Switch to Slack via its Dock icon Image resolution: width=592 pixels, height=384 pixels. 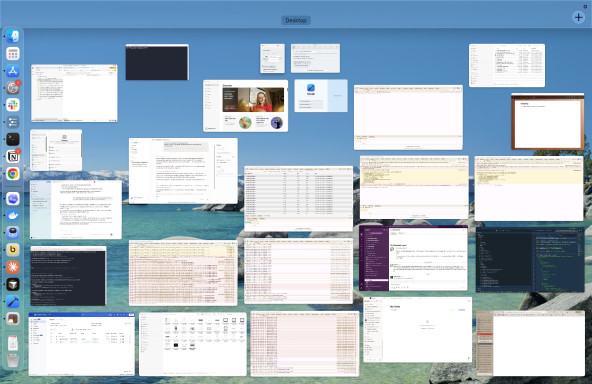point(13,105)
